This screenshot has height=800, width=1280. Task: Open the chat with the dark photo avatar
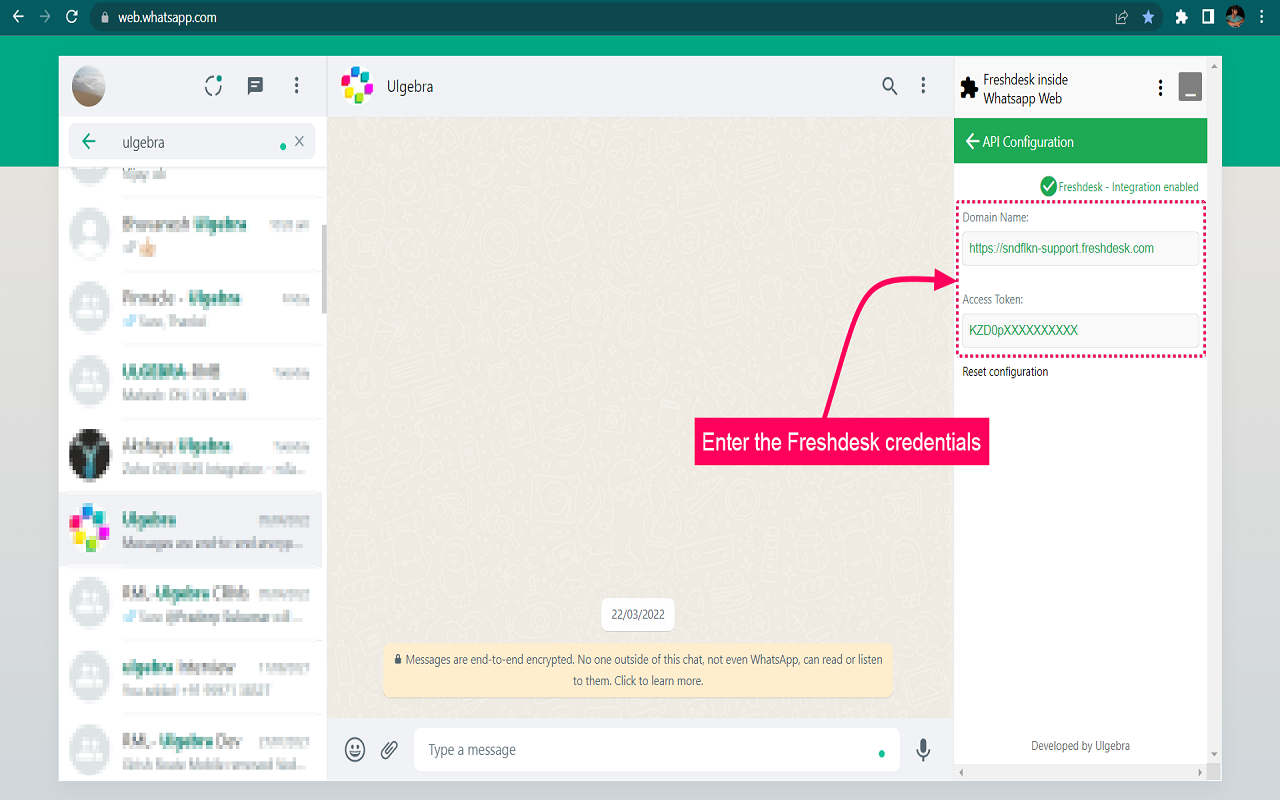tap(191, 456)
